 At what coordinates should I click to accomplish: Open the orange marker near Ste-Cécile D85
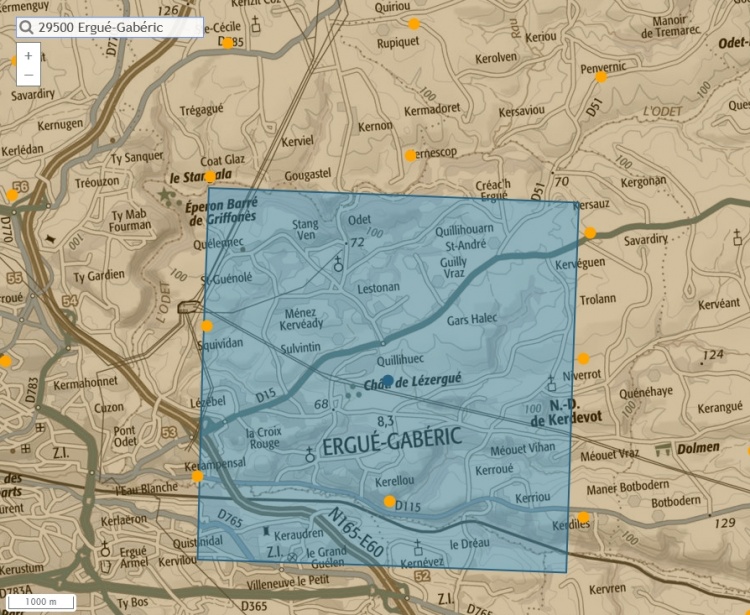click(227, 42)
